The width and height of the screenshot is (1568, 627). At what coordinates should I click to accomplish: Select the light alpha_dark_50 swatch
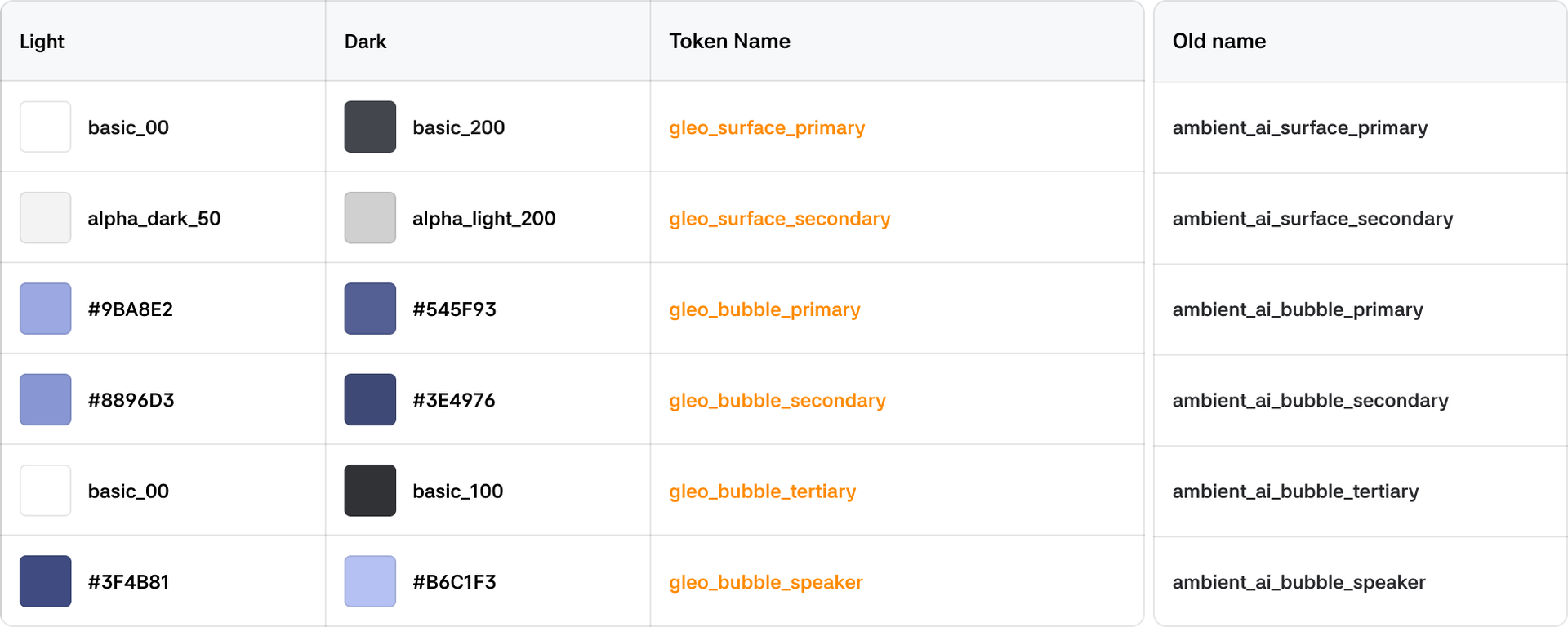coord(46,218)
